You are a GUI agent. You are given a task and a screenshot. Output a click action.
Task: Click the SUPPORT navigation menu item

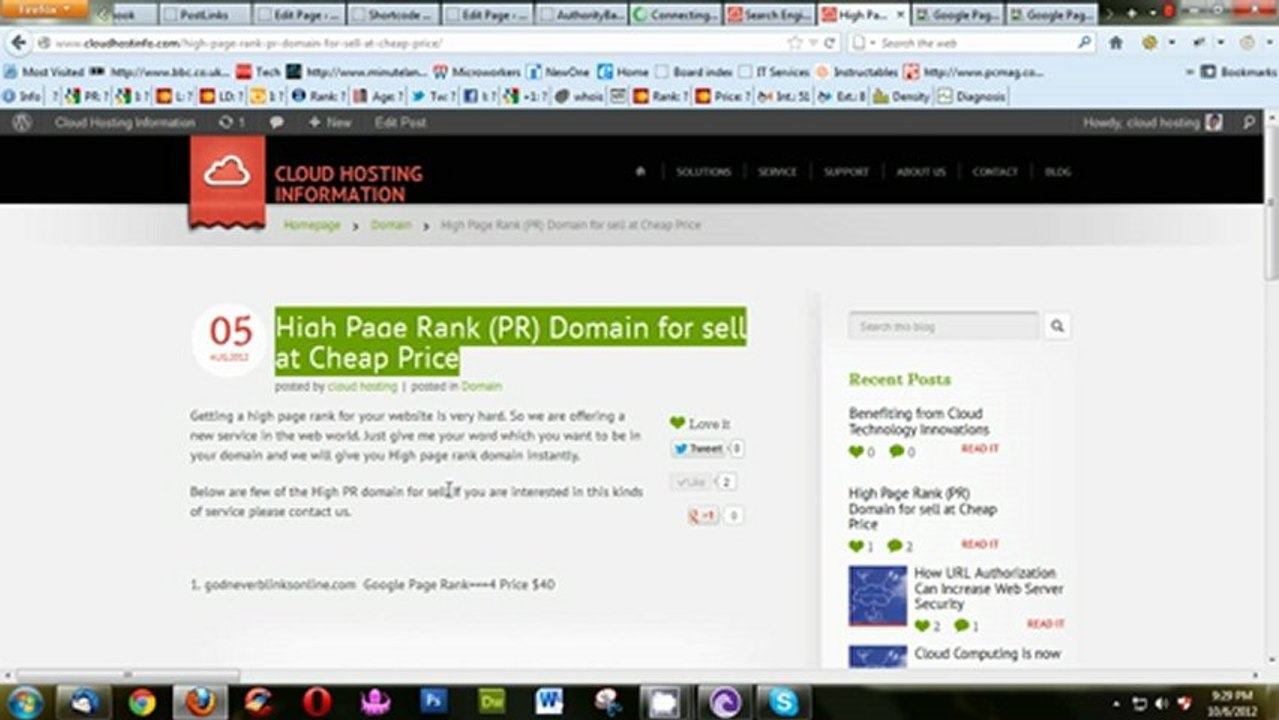[846, 172]
